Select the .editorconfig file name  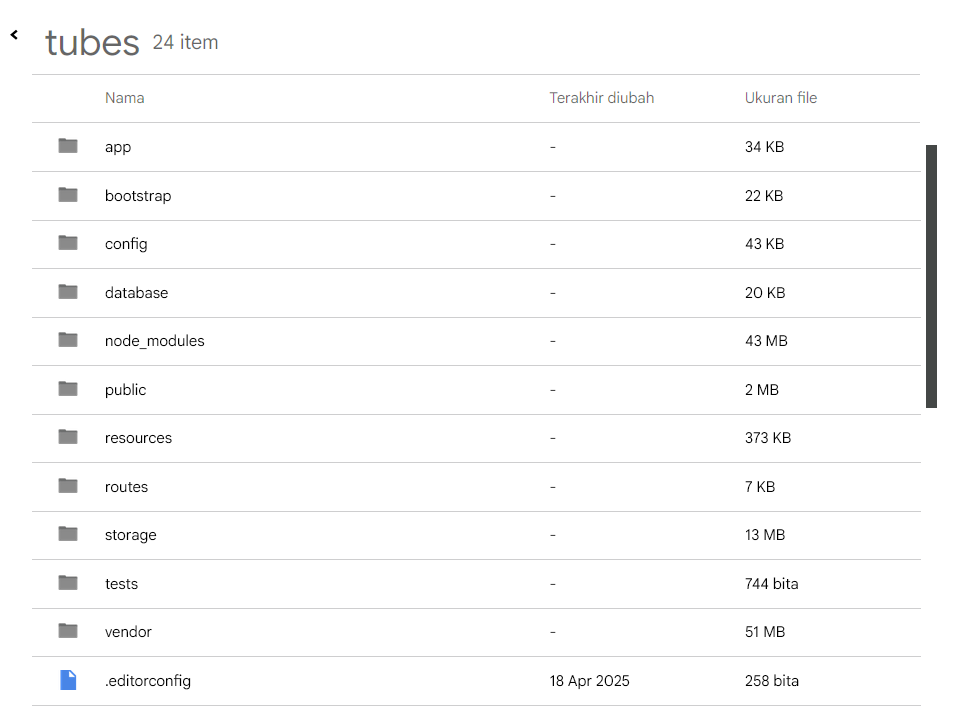point(148,681)
